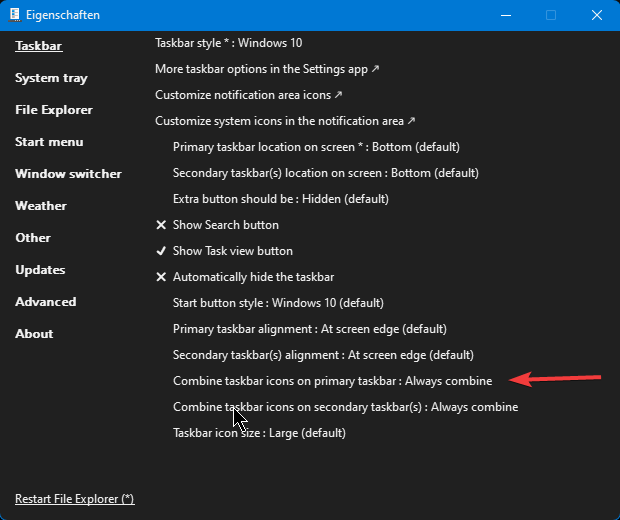This screenshot has height=520, width=620.
Task: Go to the Window switcher section
Action: [68, 174]
